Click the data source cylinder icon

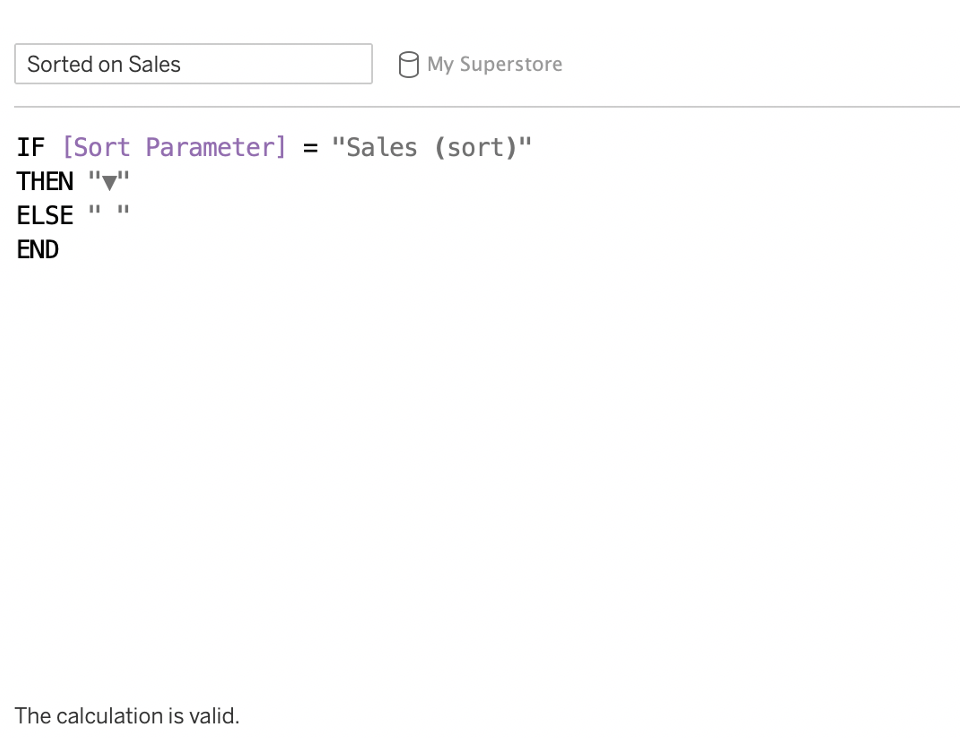coord(408,64)
